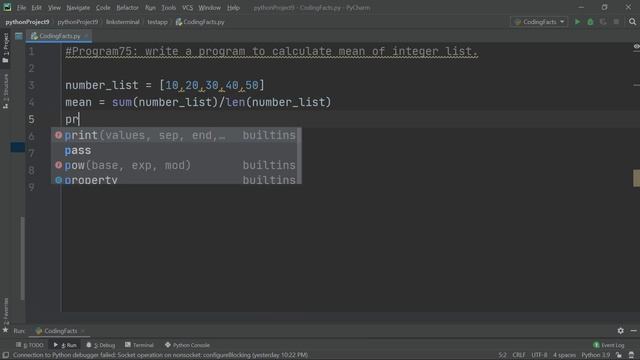The image size is (640, 360).
Task: Click line 4 mean assignment code
Action: 198,102
